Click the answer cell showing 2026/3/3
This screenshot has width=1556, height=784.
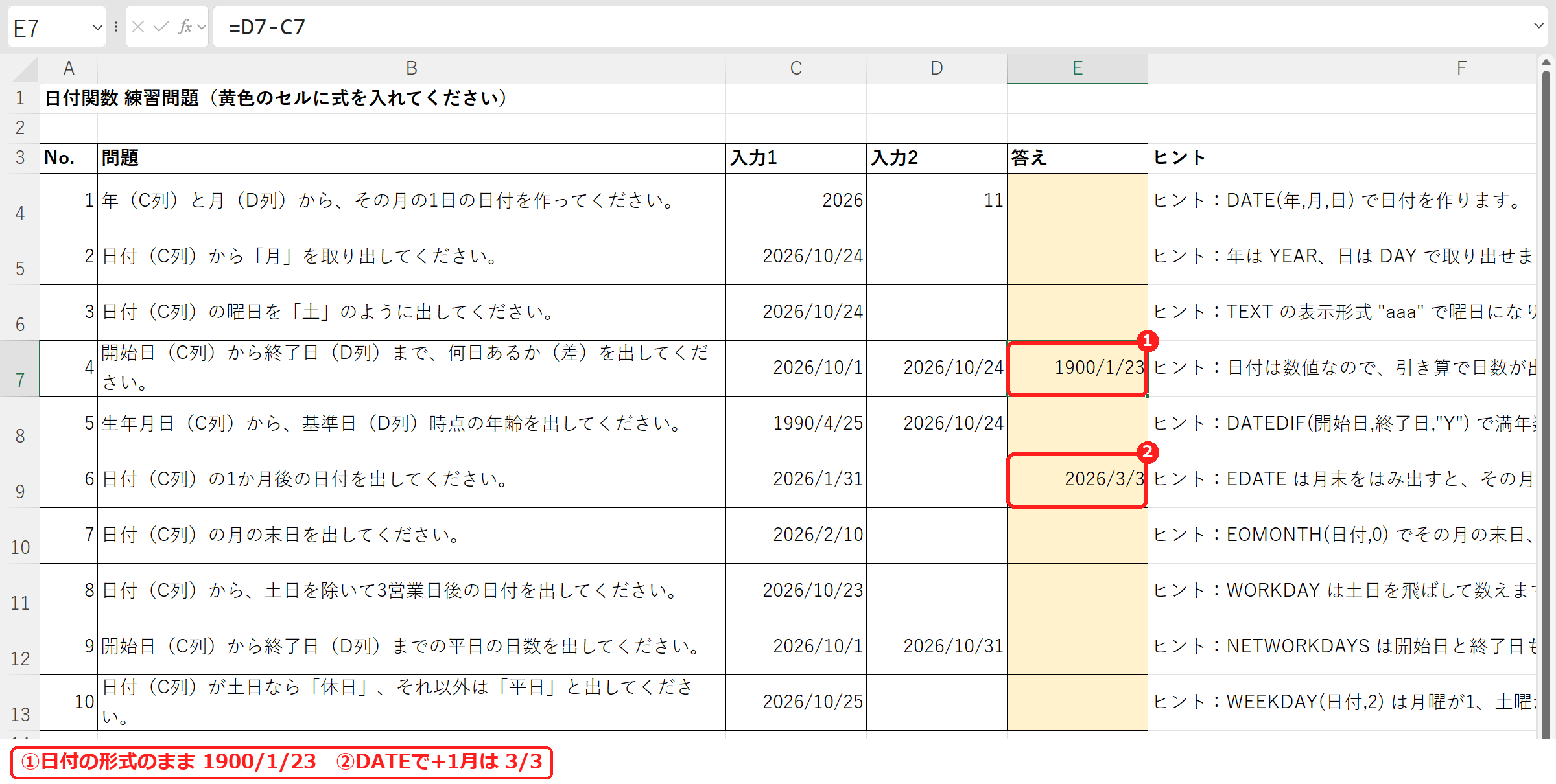point(1078,479)
